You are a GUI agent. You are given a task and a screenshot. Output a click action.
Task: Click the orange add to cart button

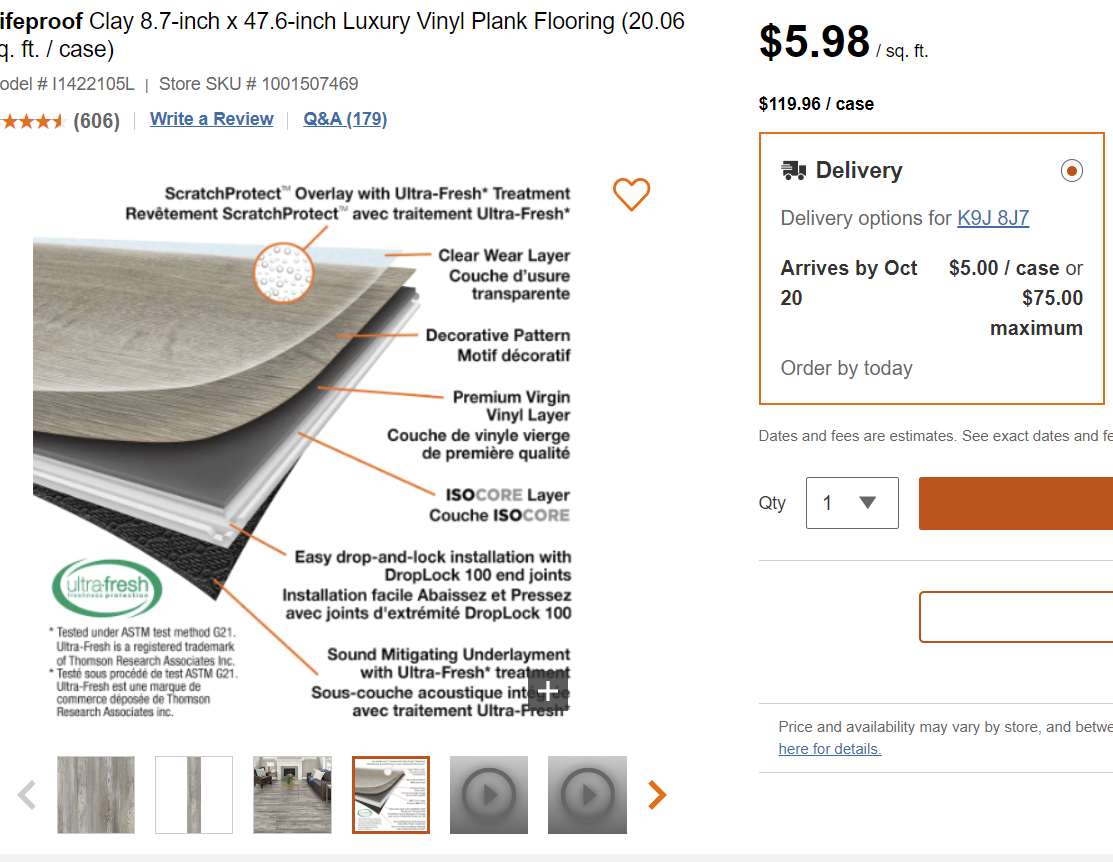[x=1015, y=503]
